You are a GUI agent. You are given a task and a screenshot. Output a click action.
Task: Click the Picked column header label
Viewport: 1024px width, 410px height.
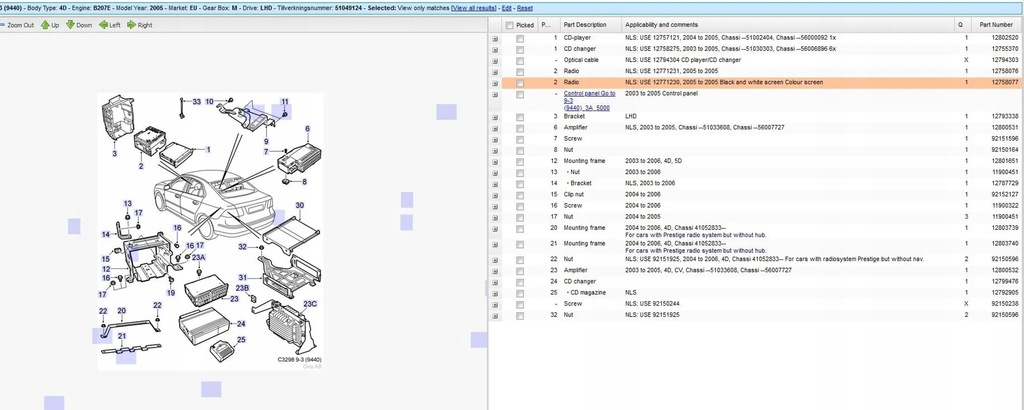tap(525, 25)
